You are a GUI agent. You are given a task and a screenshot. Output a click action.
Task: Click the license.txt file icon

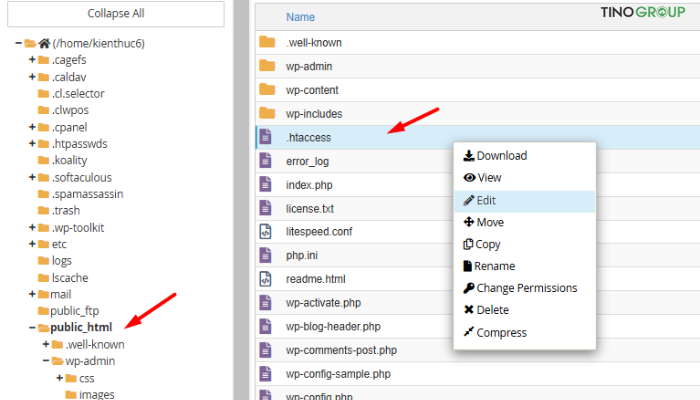265,208
